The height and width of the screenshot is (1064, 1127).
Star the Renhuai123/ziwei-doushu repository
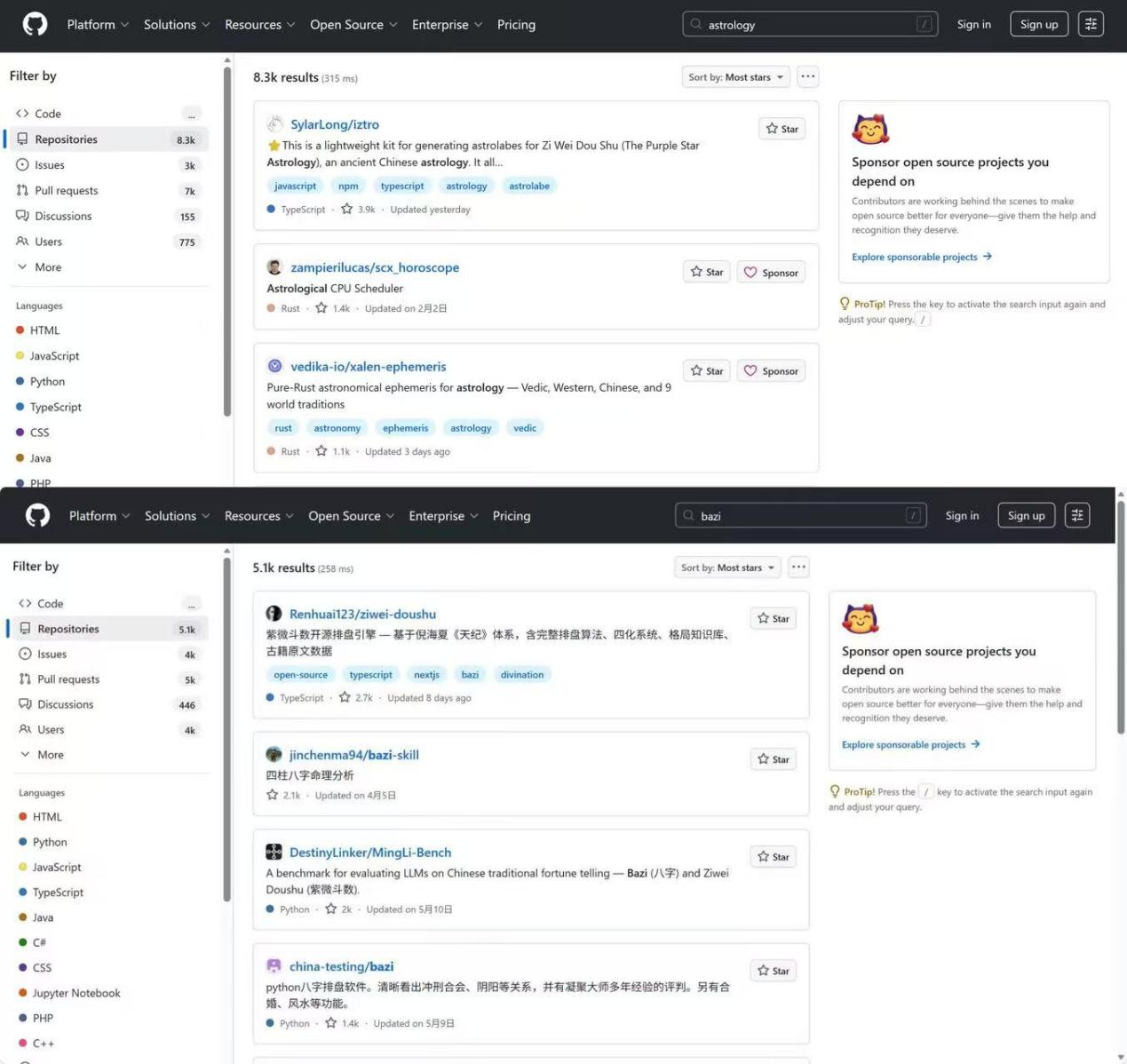(x=773, y=618)
